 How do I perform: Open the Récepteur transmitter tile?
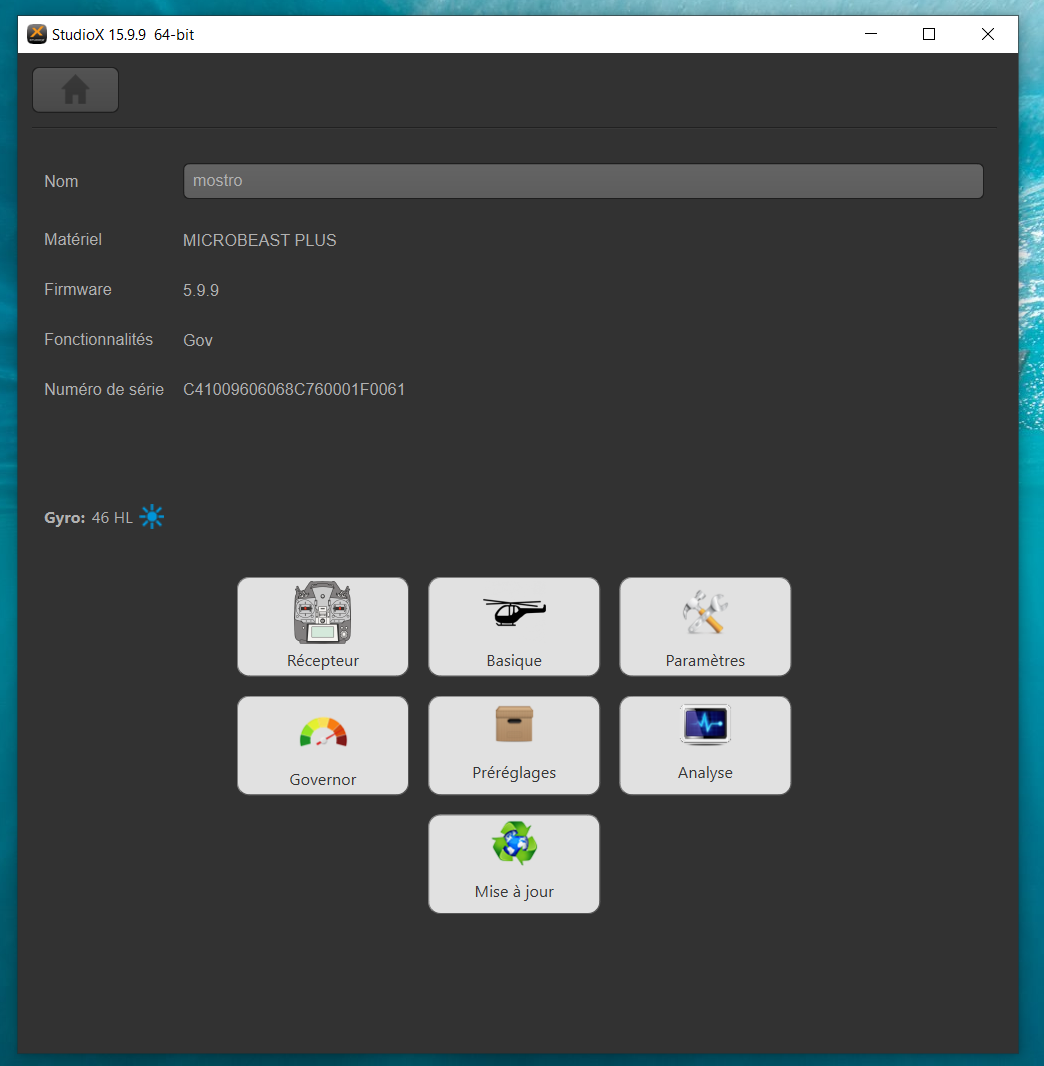pyautogui.click(x=323, y=627)
